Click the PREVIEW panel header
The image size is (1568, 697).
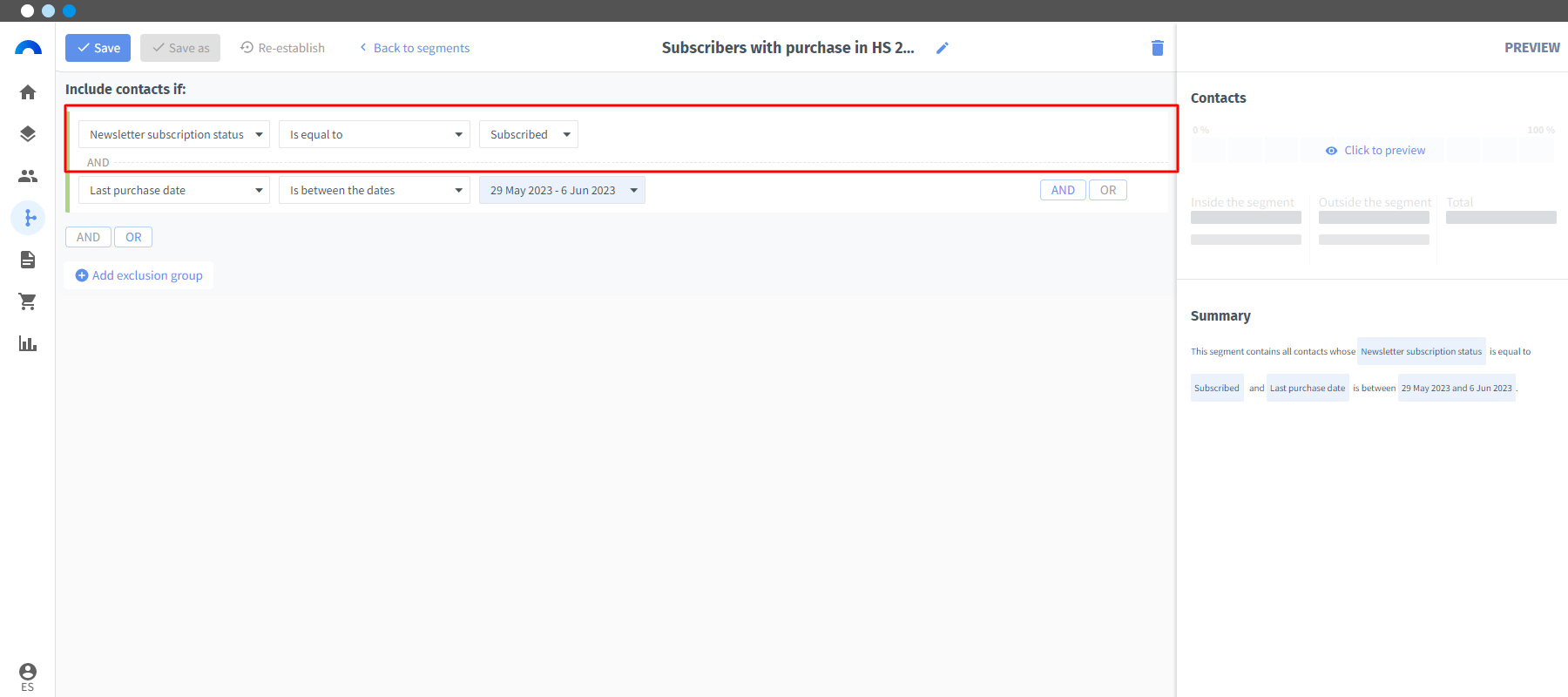(x=1532, y=48)
